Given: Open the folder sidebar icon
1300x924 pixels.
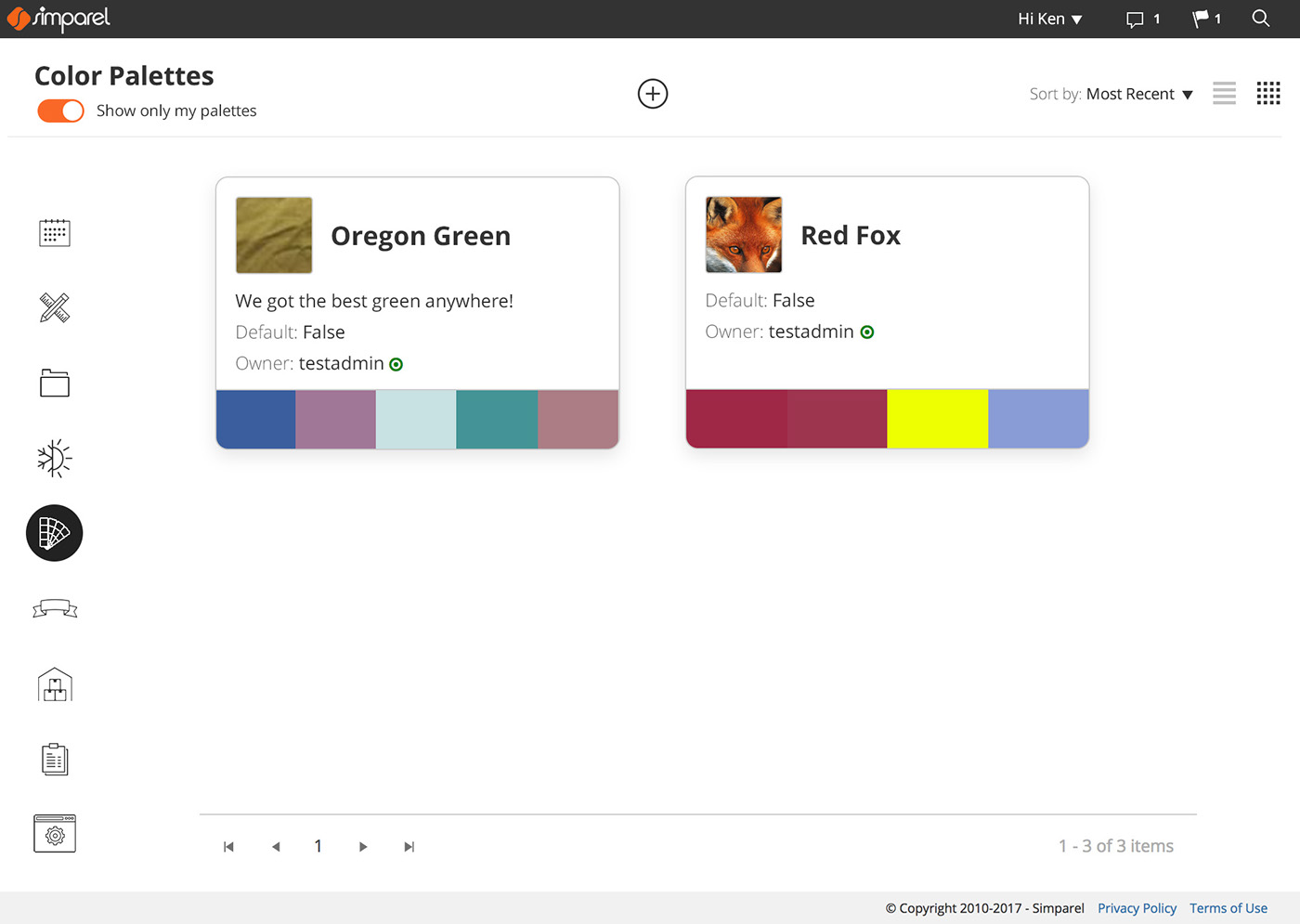Looking at the screenshot, I should click(x=55, y=383).
